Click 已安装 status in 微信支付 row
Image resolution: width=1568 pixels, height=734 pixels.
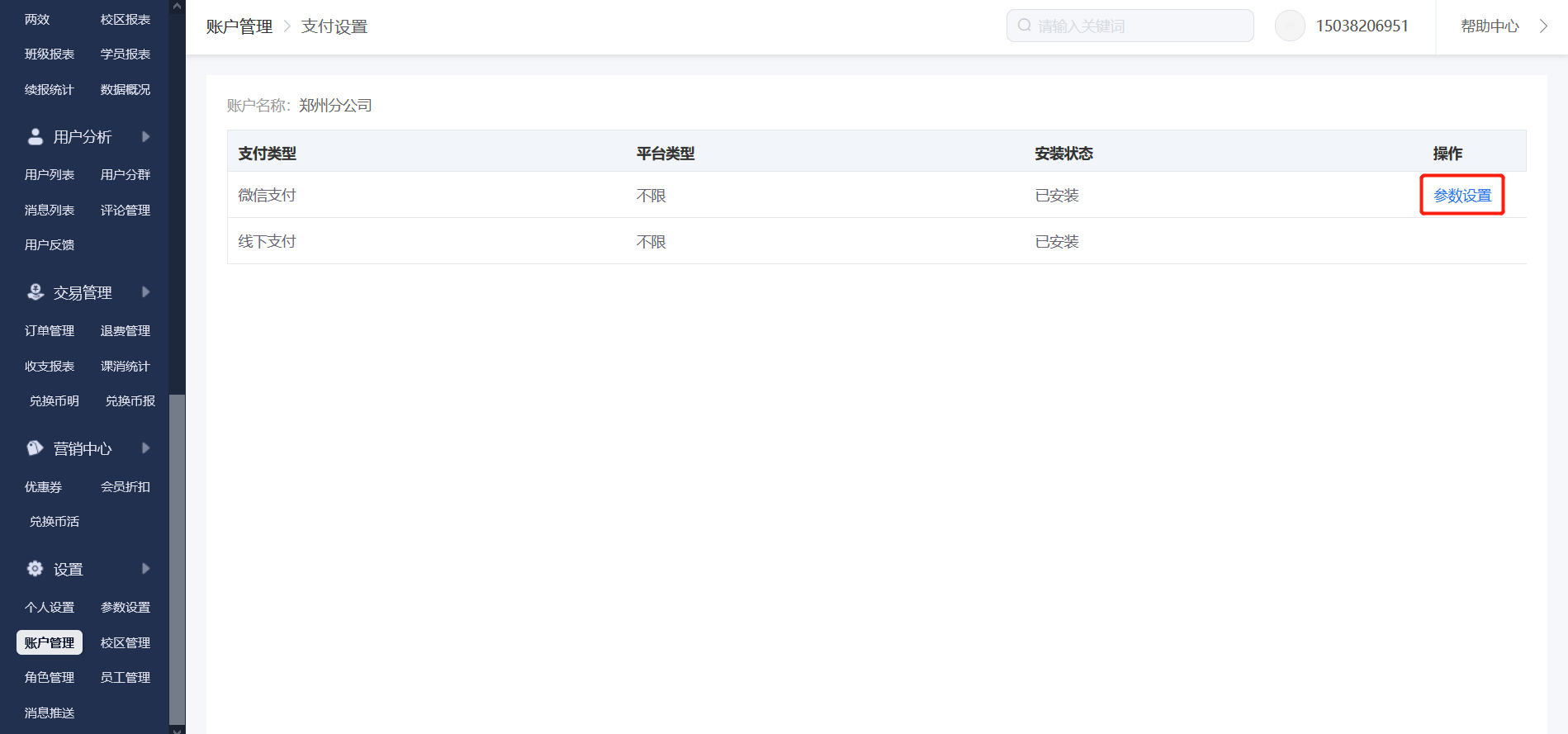click(x=1057, y=196)
